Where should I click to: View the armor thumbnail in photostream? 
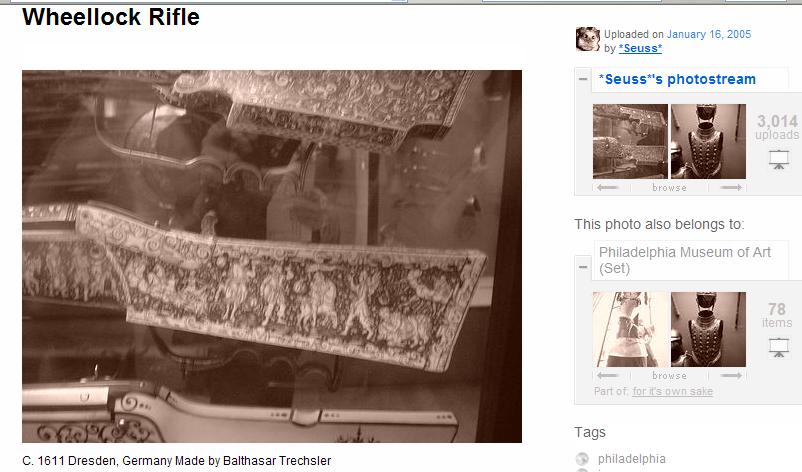coord(708,142)
